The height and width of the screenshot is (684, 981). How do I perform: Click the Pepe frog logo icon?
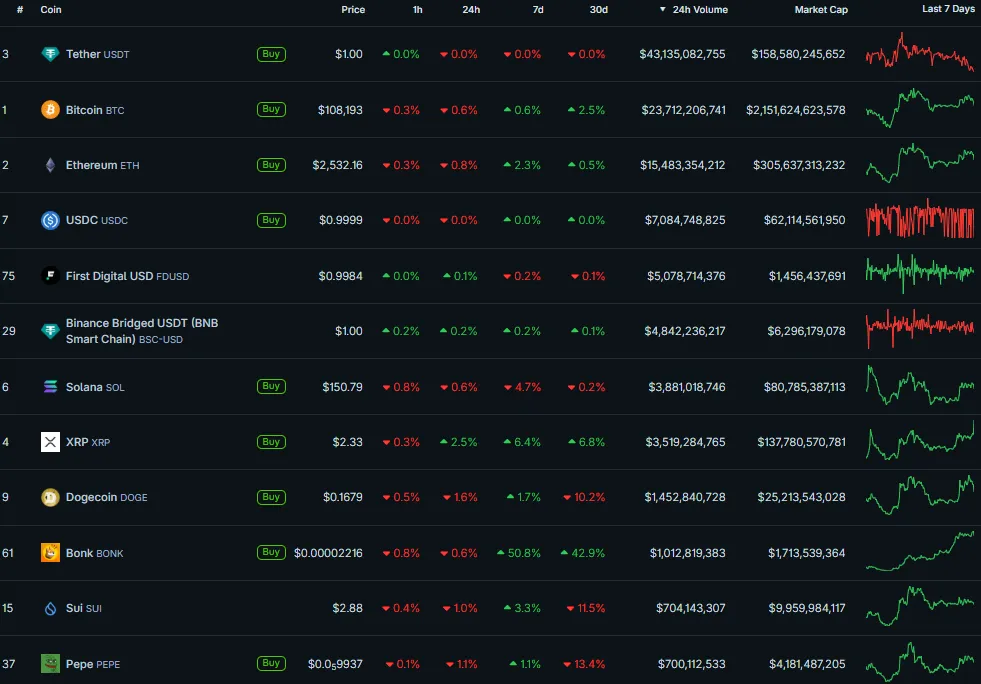coord(50,663)
